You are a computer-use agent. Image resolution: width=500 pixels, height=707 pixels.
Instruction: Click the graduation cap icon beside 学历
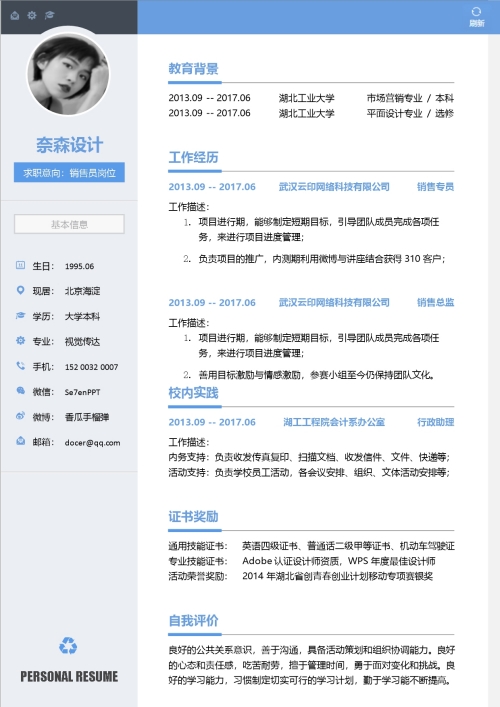[20, 315]
